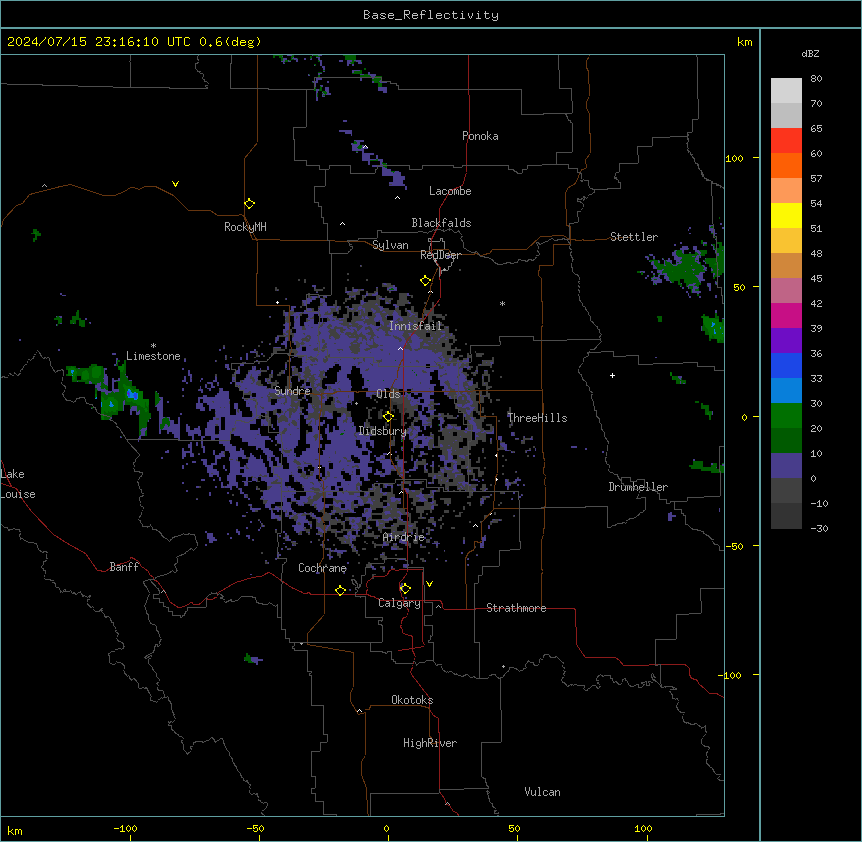Screen dimensions: 862x842
Task: Select the slate purple 0-10 dBZ swatch
Action: pos(786,466)
